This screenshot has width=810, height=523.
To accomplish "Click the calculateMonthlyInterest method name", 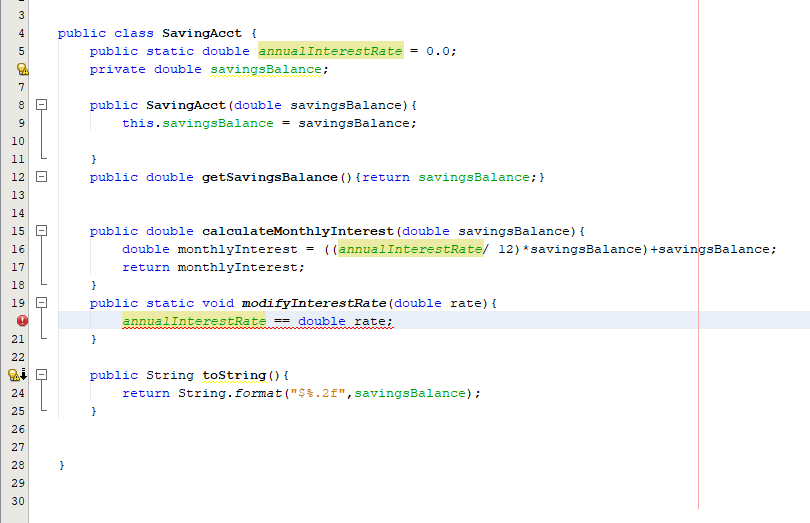I will click(x=298, y=231).
